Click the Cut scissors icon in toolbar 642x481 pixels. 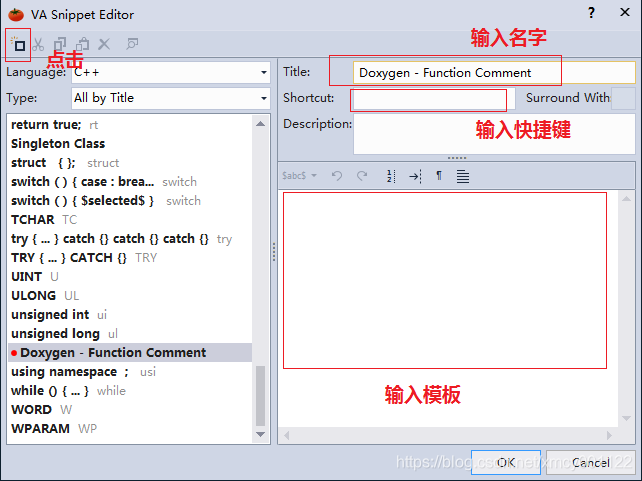pyautogui.click(x=38, y=44)
